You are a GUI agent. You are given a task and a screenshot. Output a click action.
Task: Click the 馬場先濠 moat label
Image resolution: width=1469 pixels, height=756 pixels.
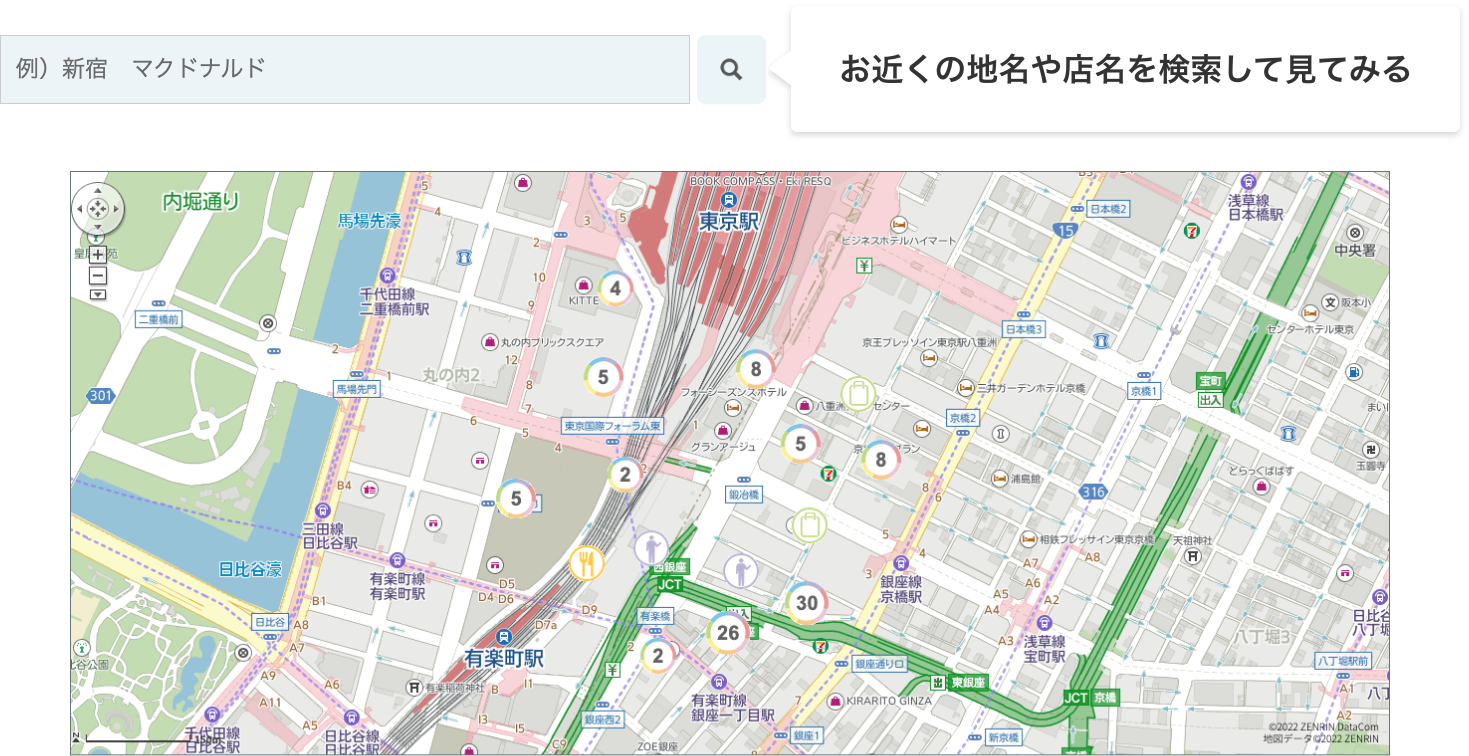pos(369,221)
